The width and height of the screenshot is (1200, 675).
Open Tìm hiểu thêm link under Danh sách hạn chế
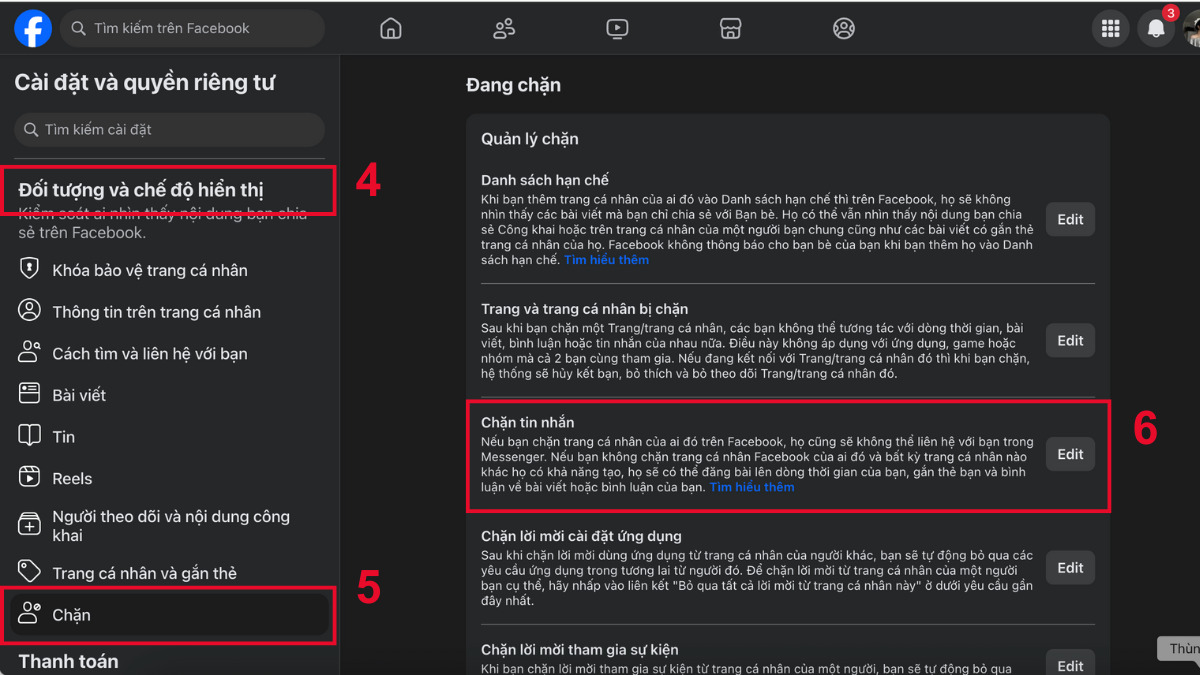coord(606,260)
